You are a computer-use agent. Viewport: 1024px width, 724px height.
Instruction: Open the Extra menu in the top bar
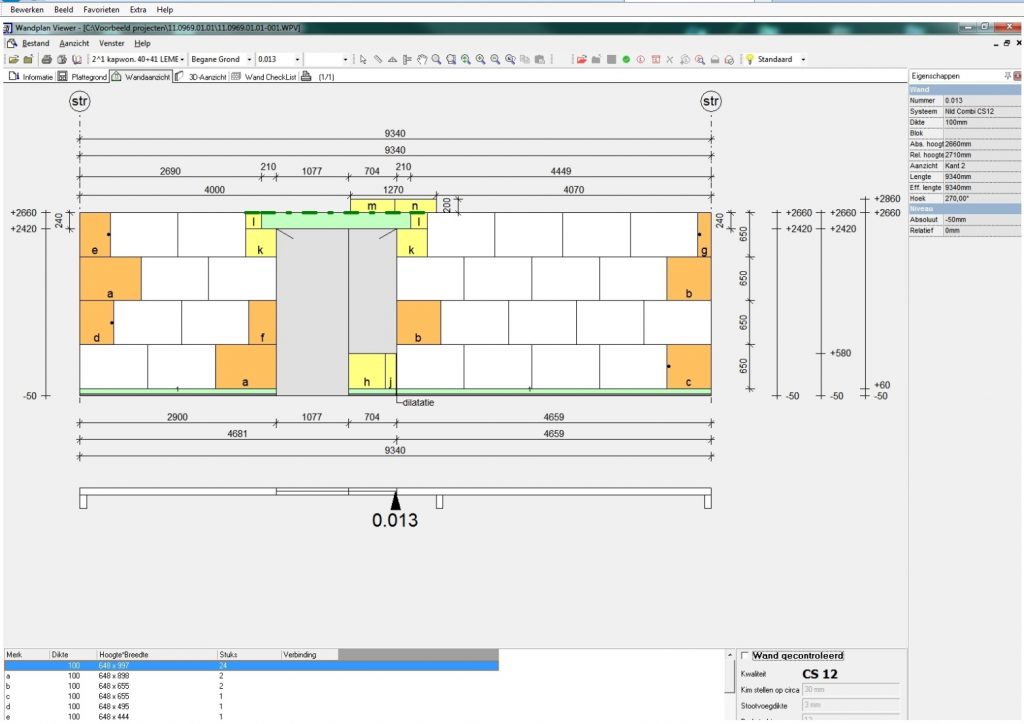138,10
